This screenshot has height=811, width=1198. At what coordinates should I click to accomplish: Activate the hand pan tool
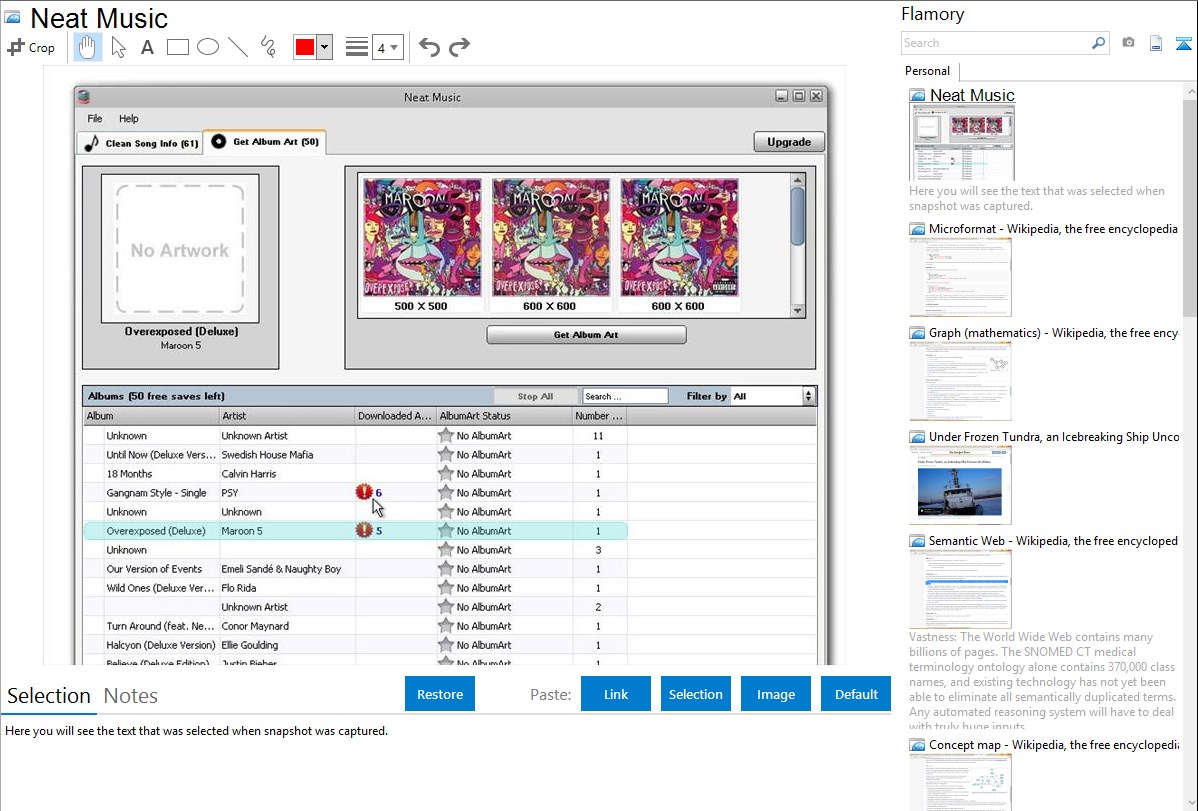[88, 47]
